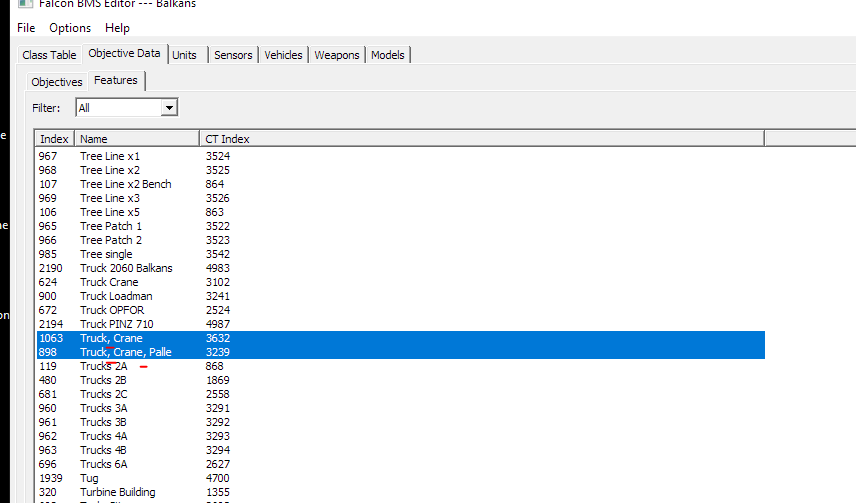The width and height of the screenshot is (856, 503).
Task: Select the Truck OPFOR row
Action: [400, 310]
